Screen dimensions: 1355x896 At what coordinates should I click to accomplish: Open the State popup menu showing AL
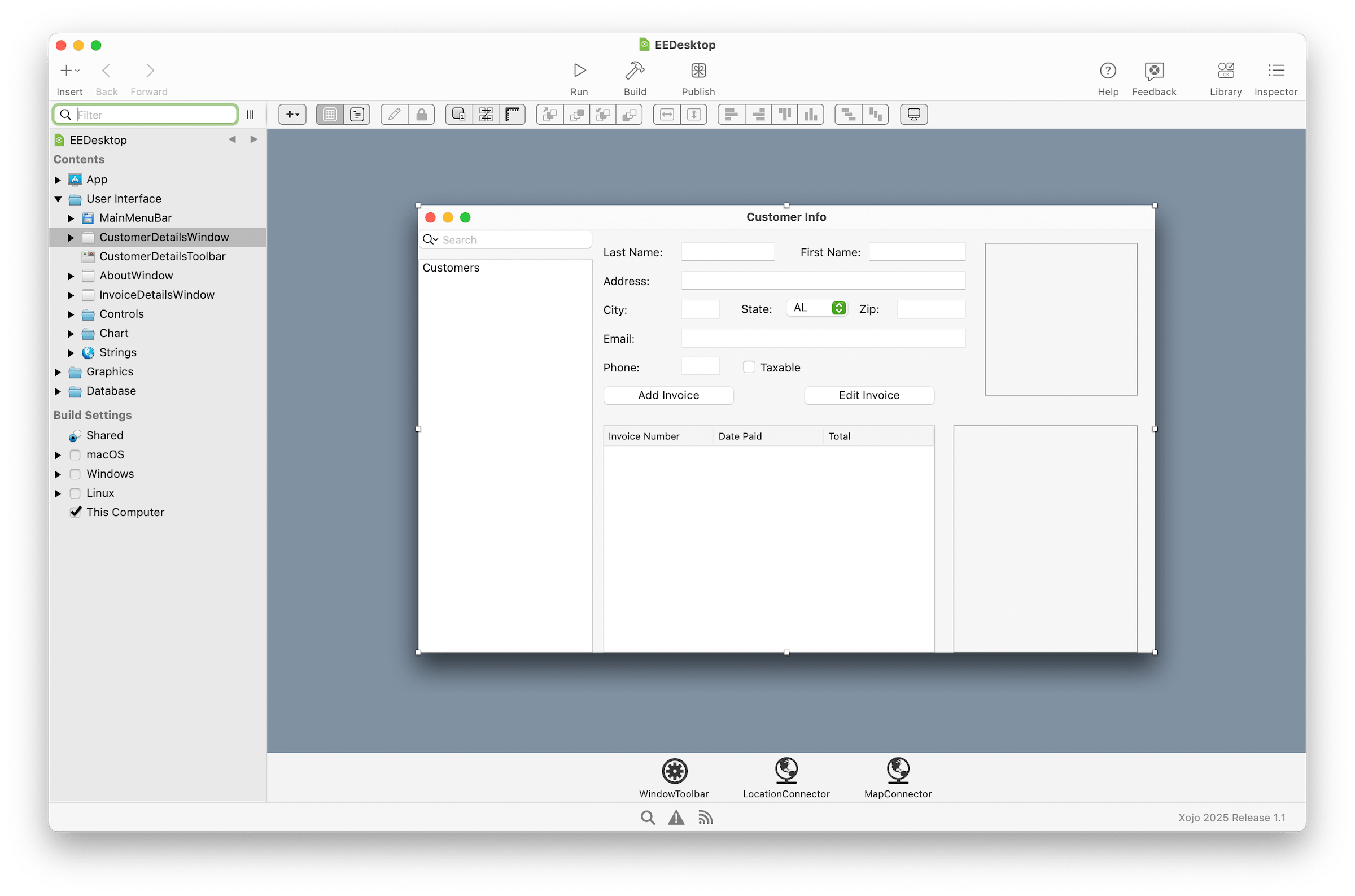(x=816, y=308)
